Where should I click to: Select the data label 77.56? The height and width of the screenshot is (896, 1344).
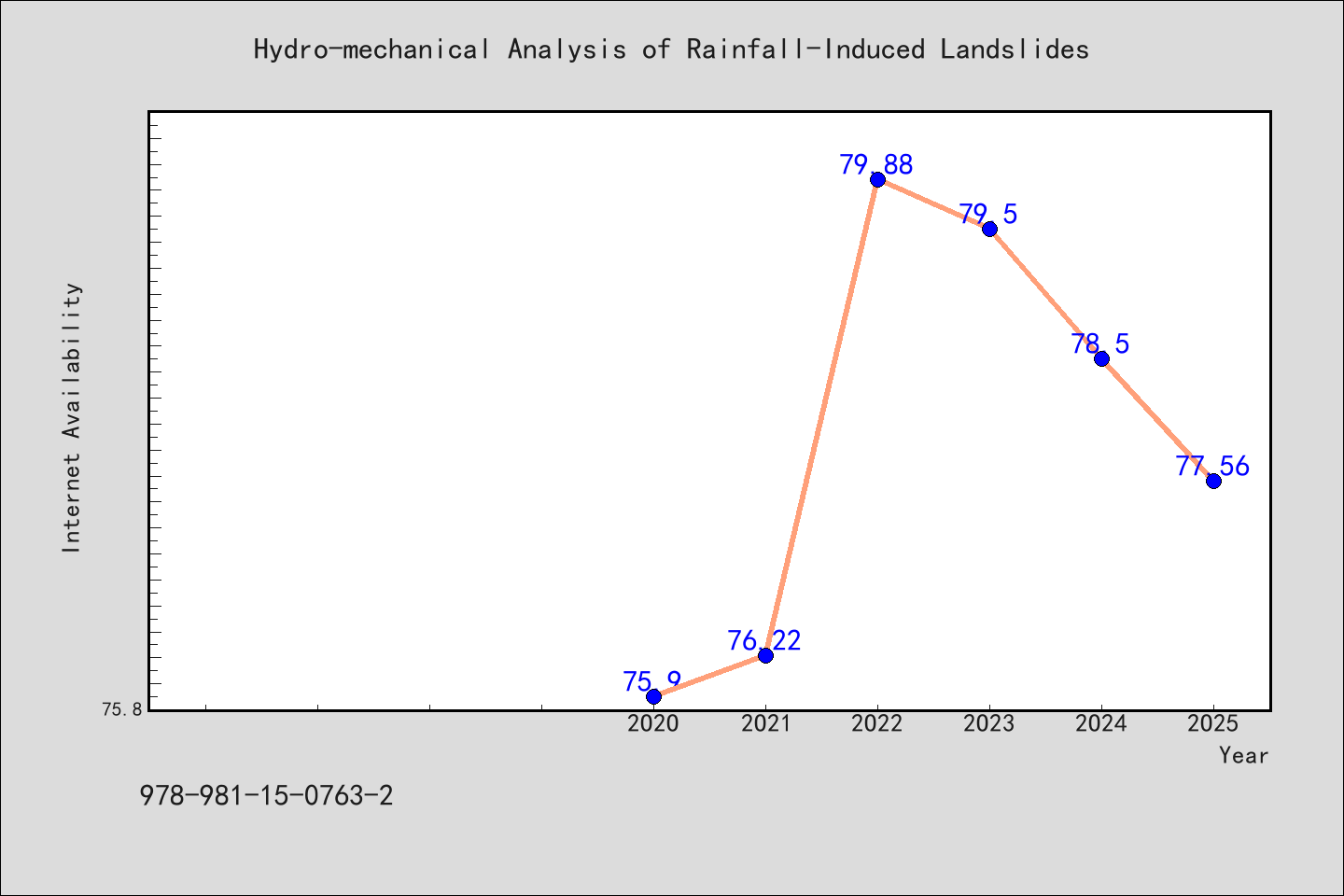click(x=1212, y=467)
